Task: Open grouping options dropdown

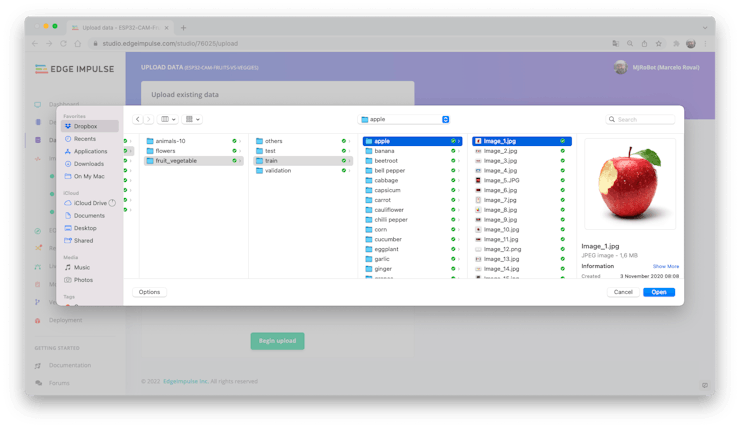Action: click(193, 119)
